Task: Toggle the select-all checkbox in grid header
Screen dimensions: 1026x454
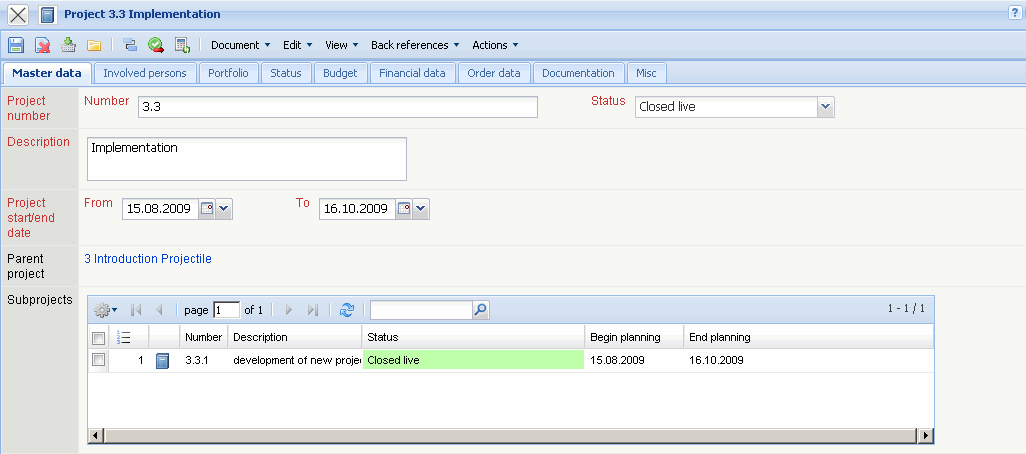Action: click(x=98, y=338)
